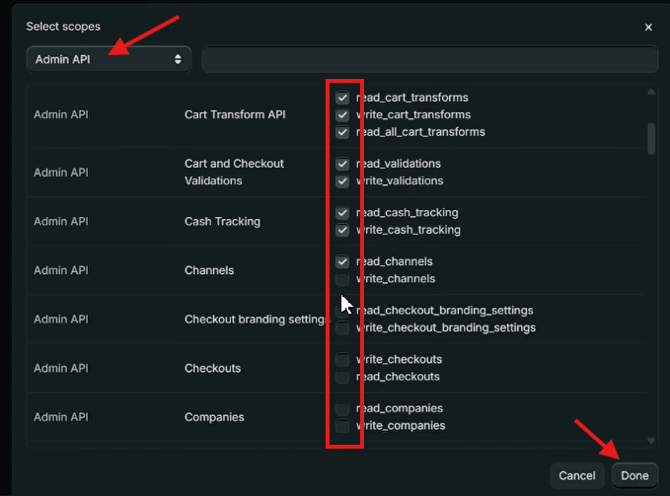
Task: Click the Cancel button
Action: [577, 476]
